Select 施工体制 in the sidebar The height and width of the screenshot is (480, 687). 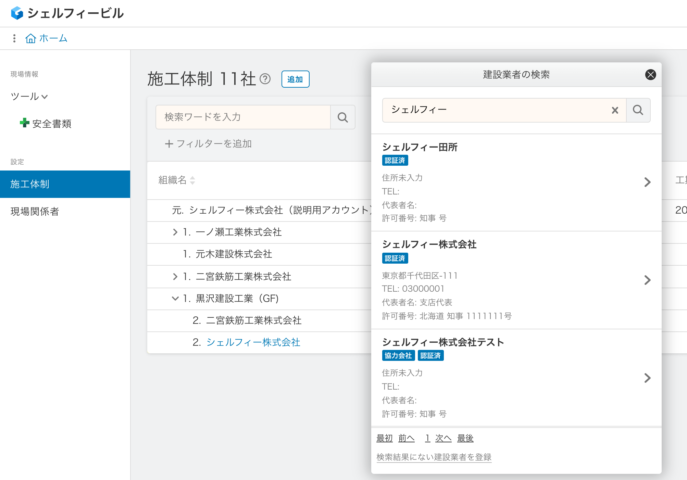65,184
